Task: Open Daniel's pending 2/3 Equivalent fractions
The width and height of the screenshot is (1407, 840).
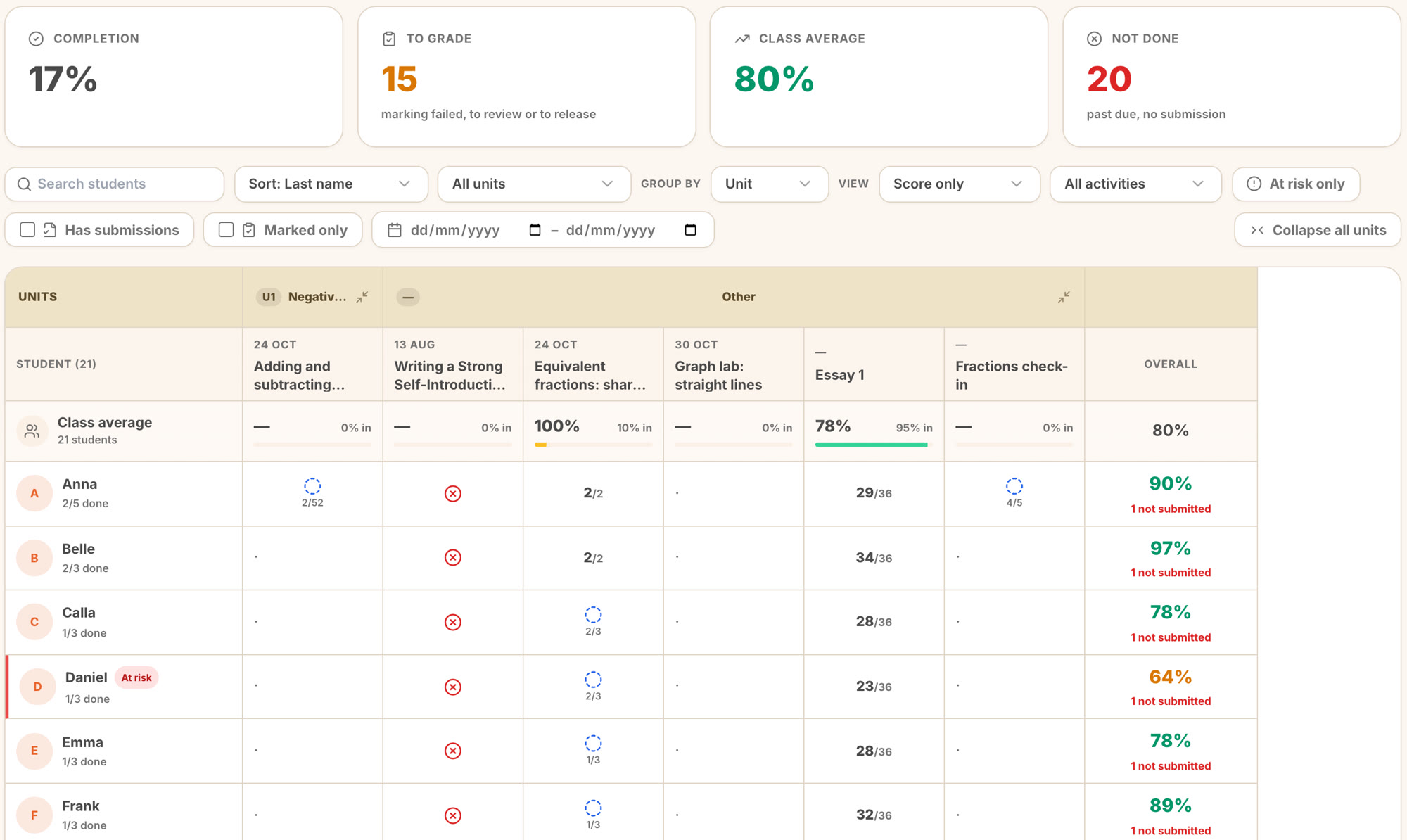Action: point(593,686)
